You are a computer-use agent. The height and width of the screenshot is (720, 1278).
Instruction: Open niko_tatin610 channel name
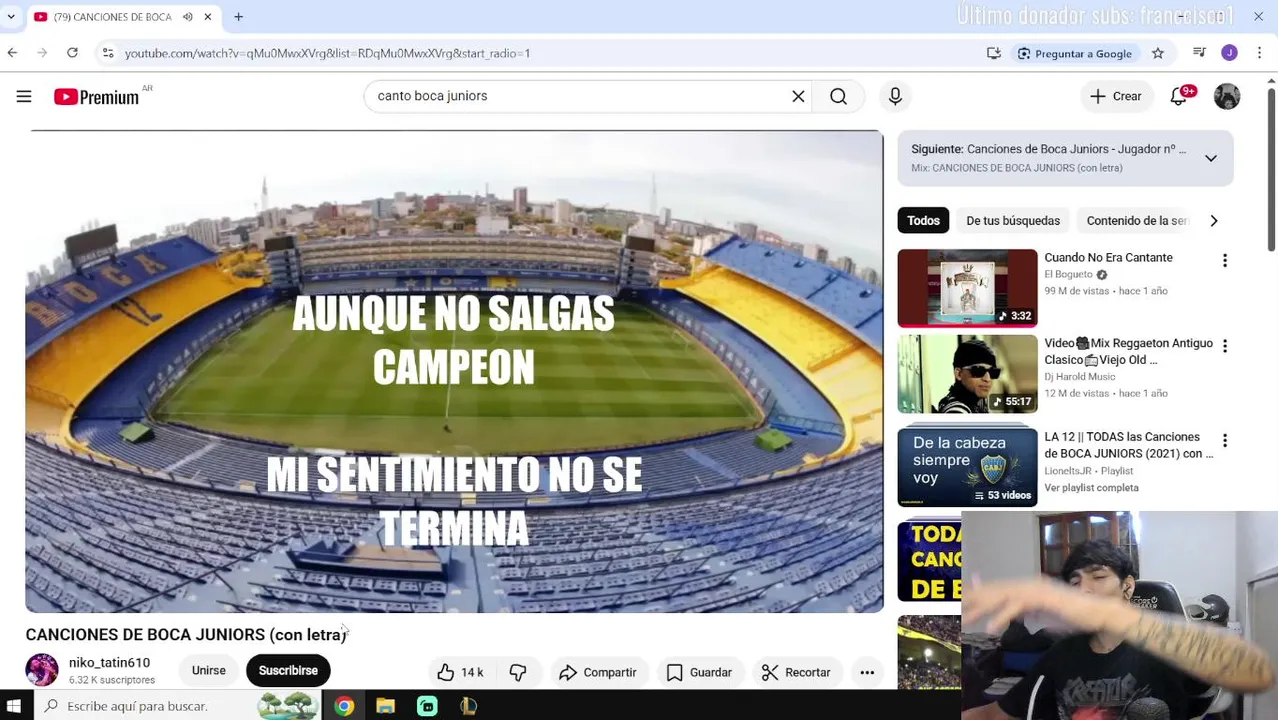pos(109,663)
